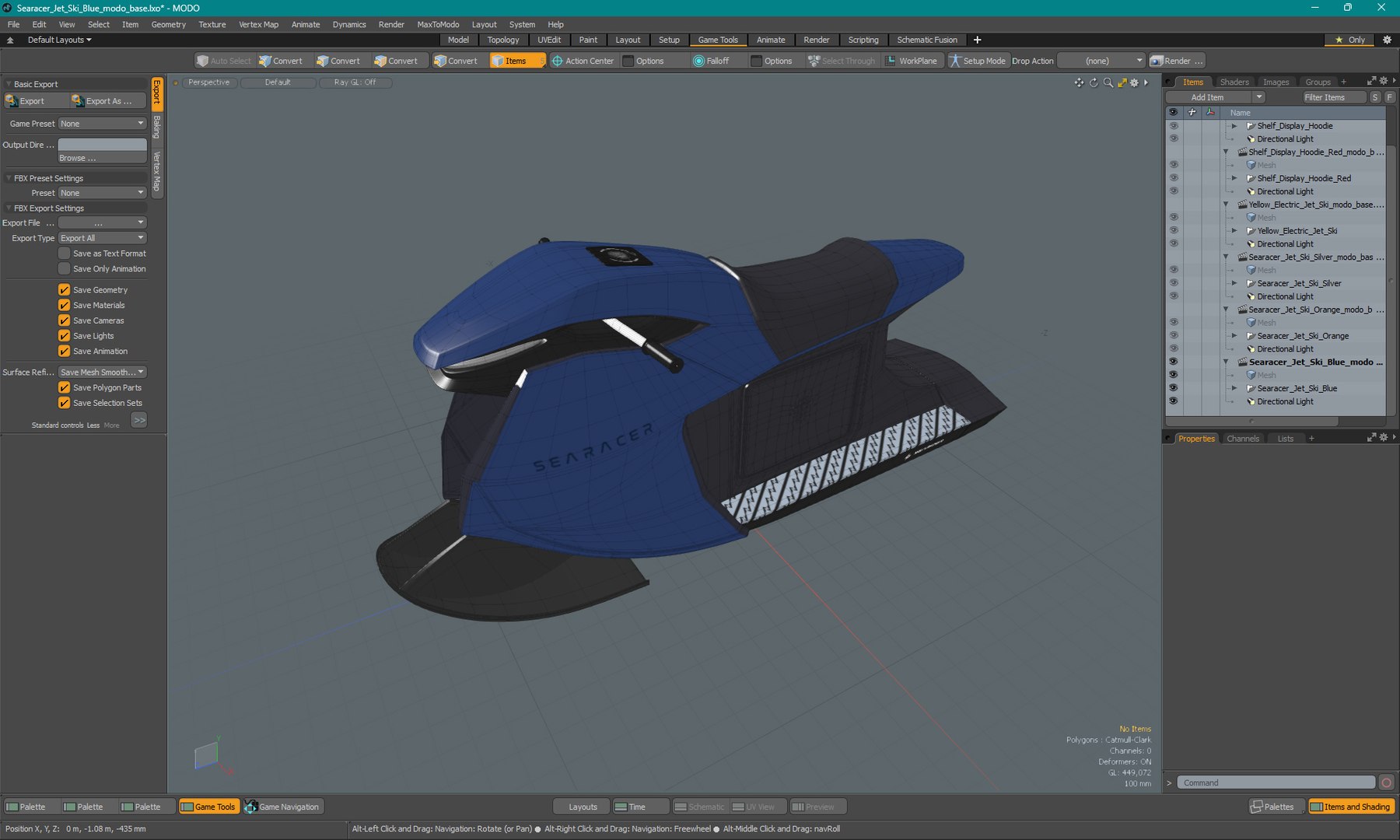1400x840 pixels.
Task: Uncheck Save Lights checkbox
Action: tap(65, 336)
